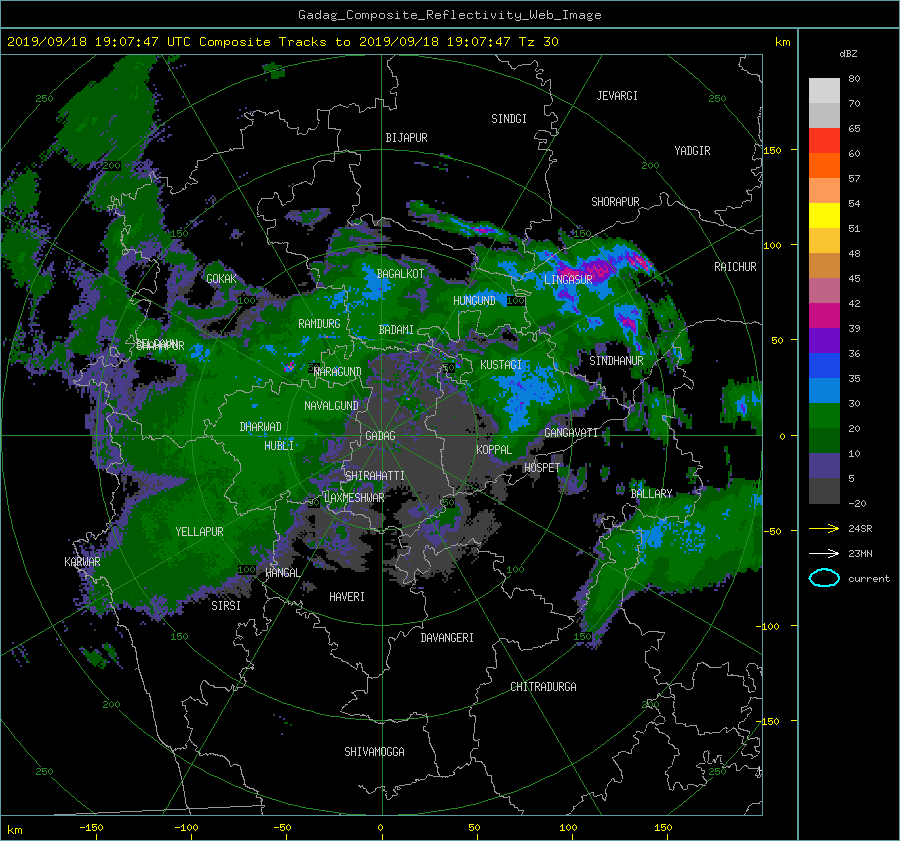
Task: Click the SINDHANUR city label
Action: tap(616, 361)
